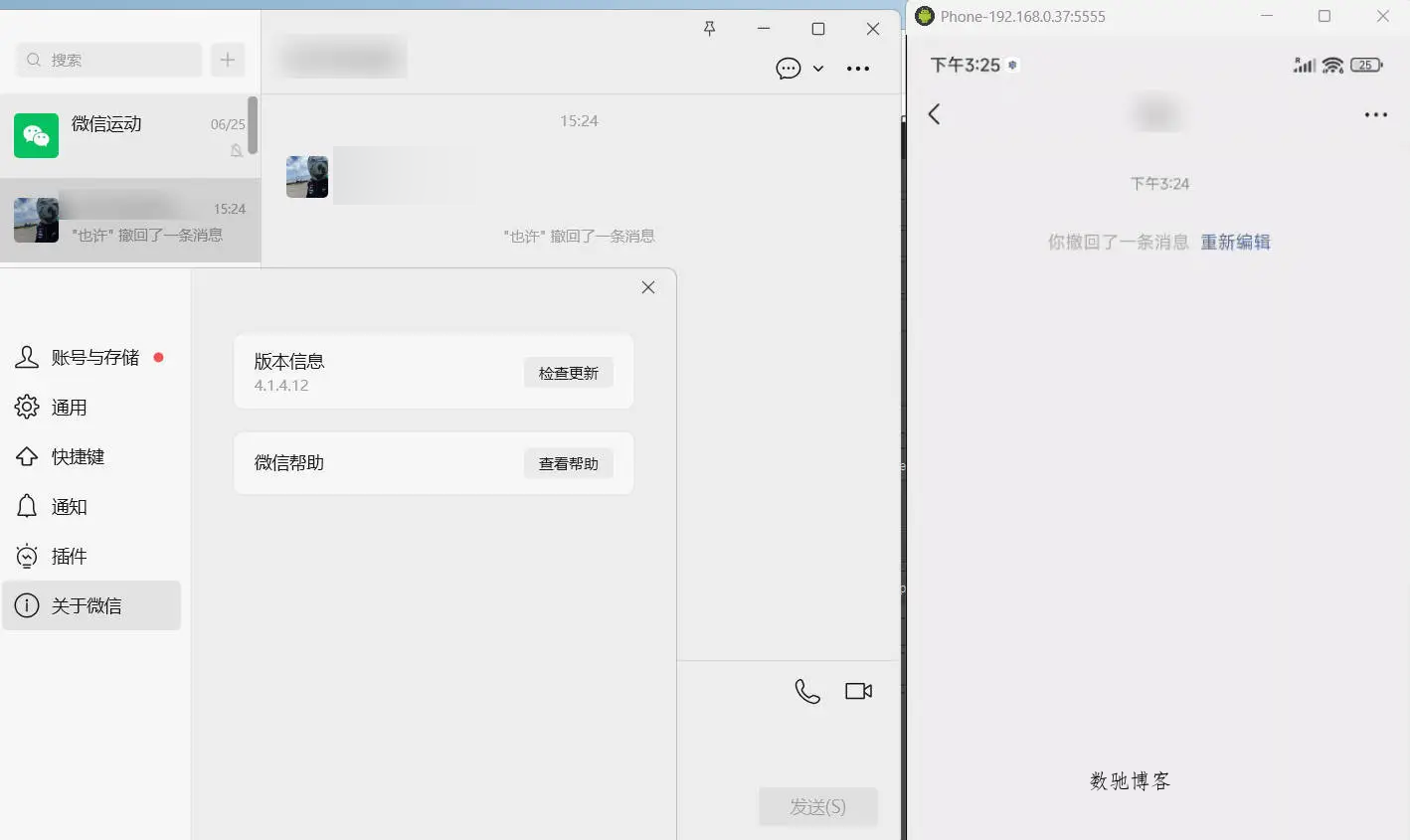Click the WeChat search box
The image size is (1410, 840).
(109, 60)
